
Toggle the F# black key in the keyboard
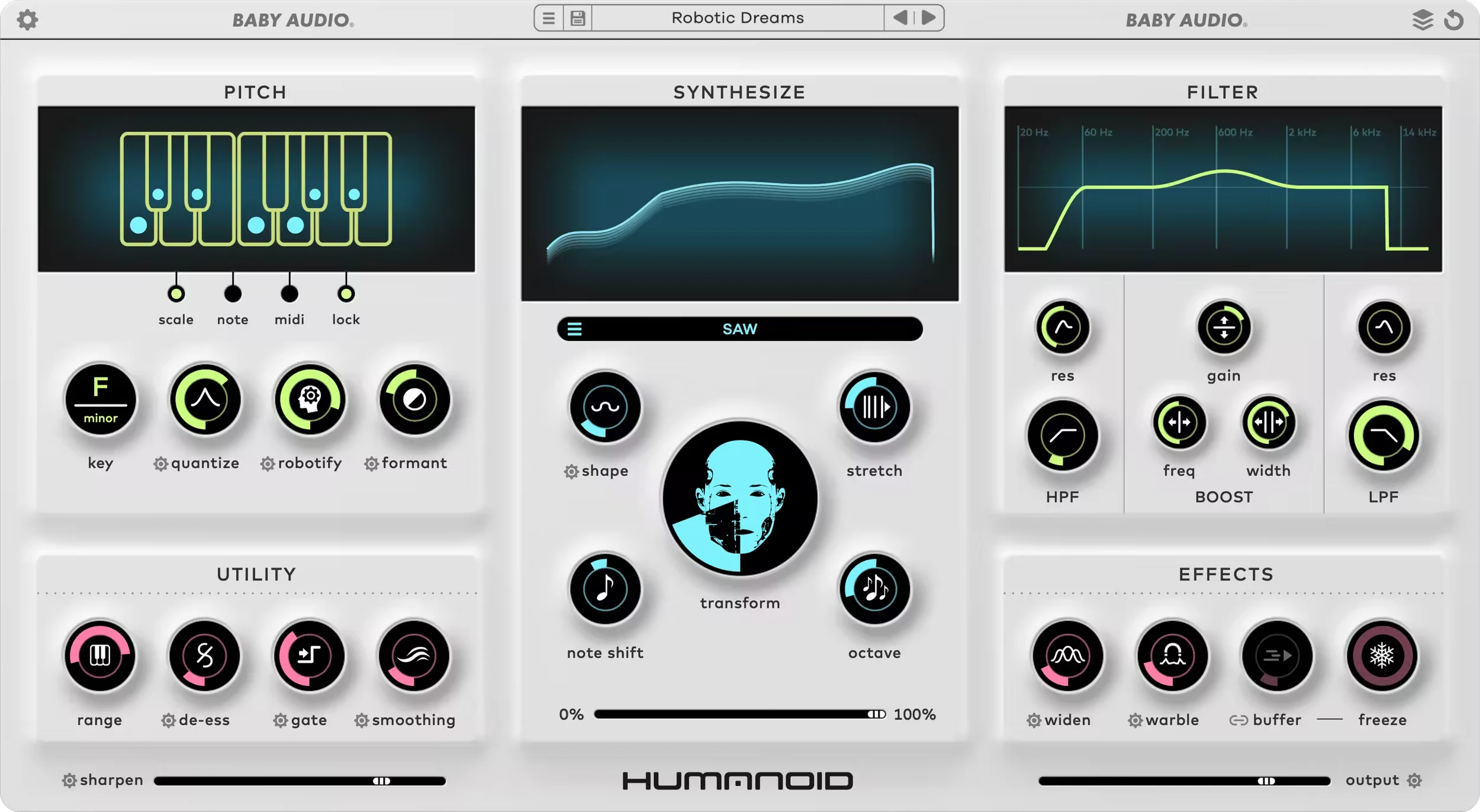(276, 172)
